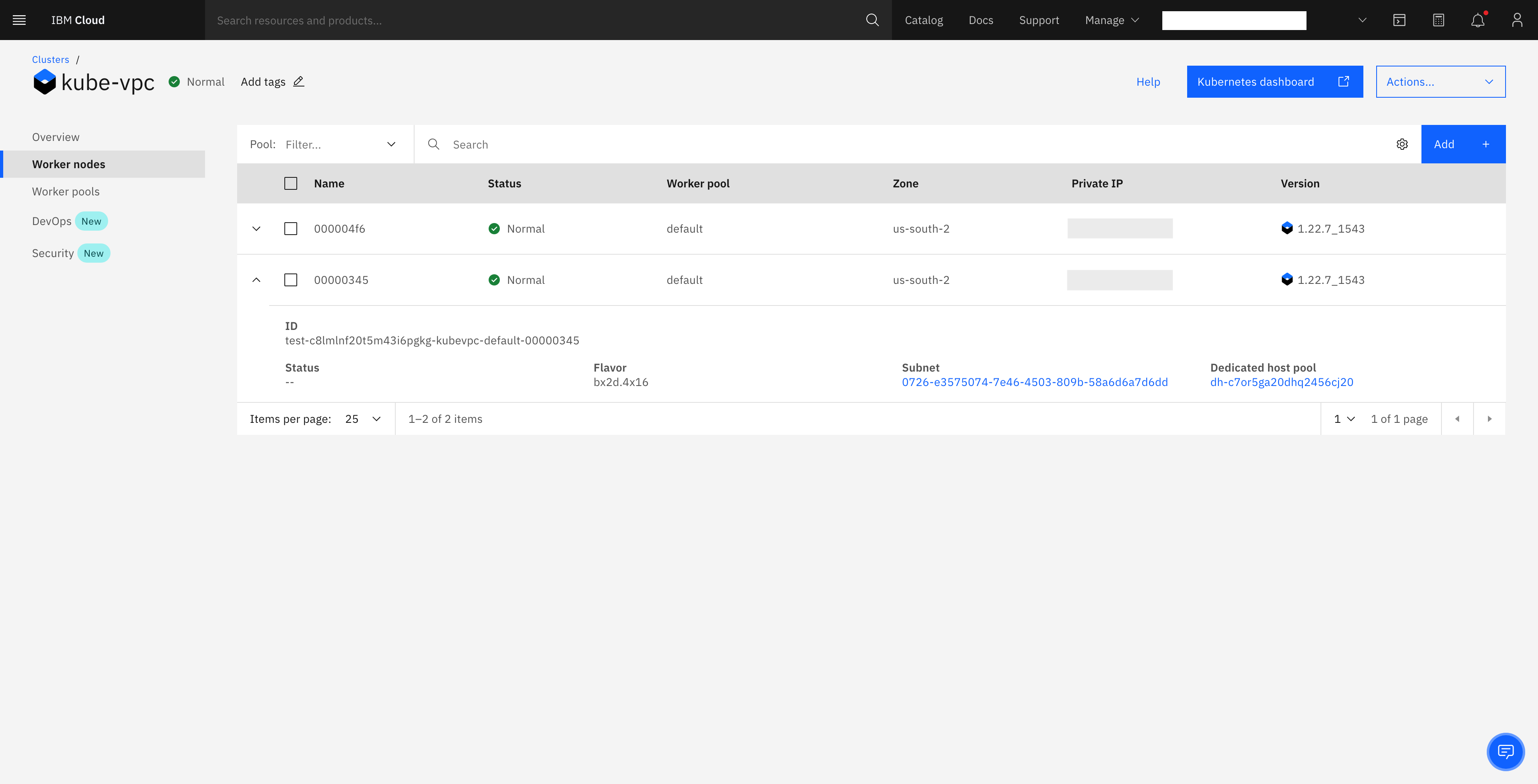The width and height of the screenshot is (1538, 784).
Task: Sort by the Worker pool column header
Action: 698,183
